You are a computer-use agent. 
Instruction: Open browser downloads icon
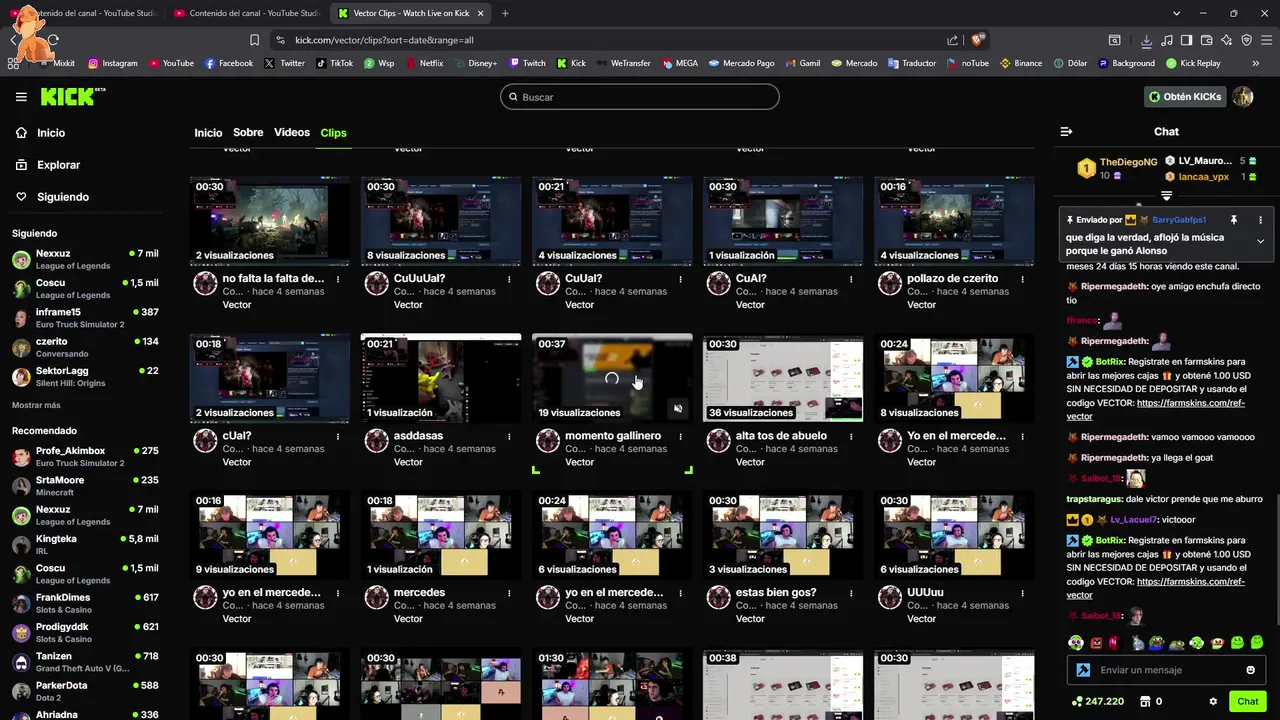coord(1146,40)
